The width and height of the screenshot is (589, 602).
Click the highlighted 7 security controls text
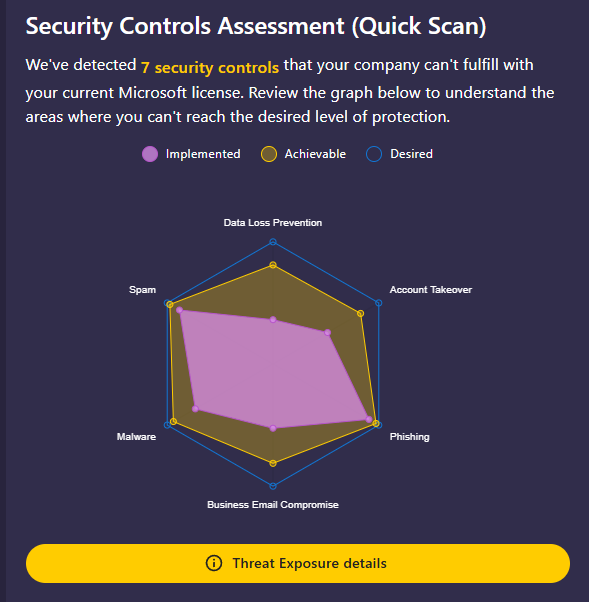pyautogui.click(x=210, y=68)
